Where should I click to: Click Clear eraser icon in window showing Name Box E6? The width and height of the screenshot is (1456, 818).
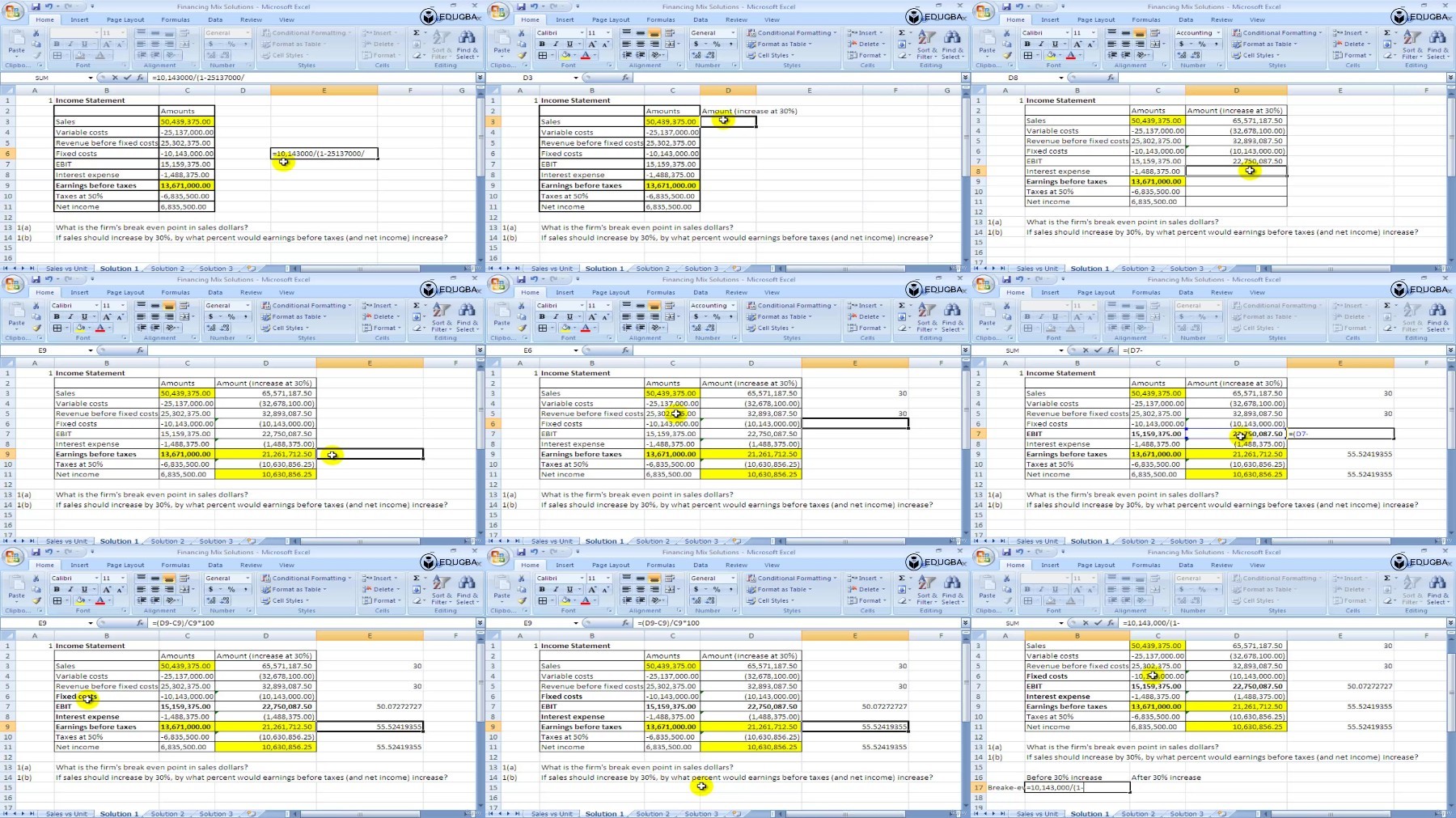(902, 328)
